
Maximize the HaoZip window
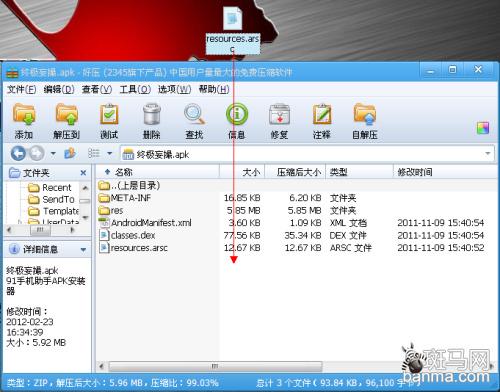click(x=452, y=70)
